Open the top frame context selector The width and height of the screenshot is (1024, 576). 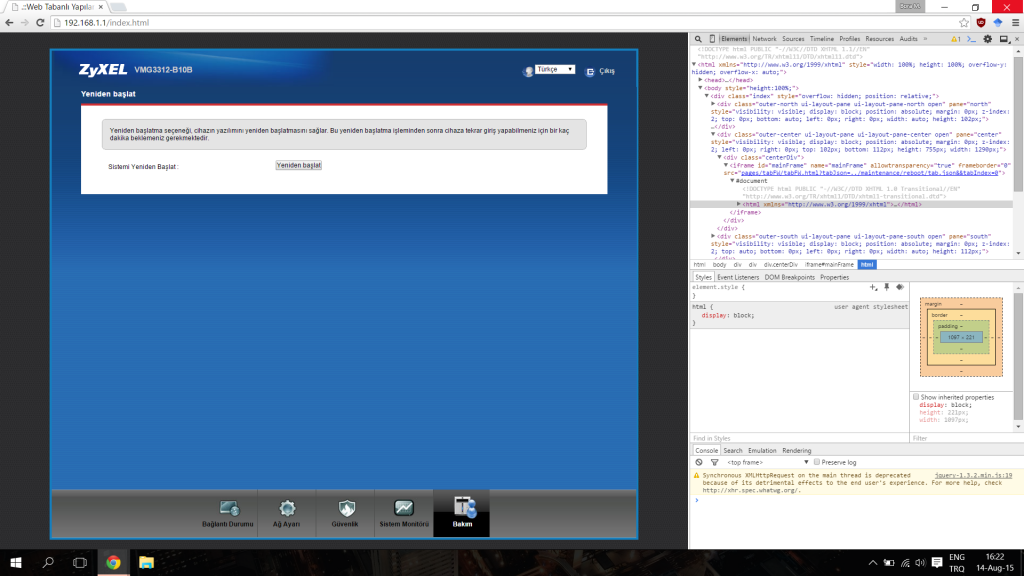point(765,462)
